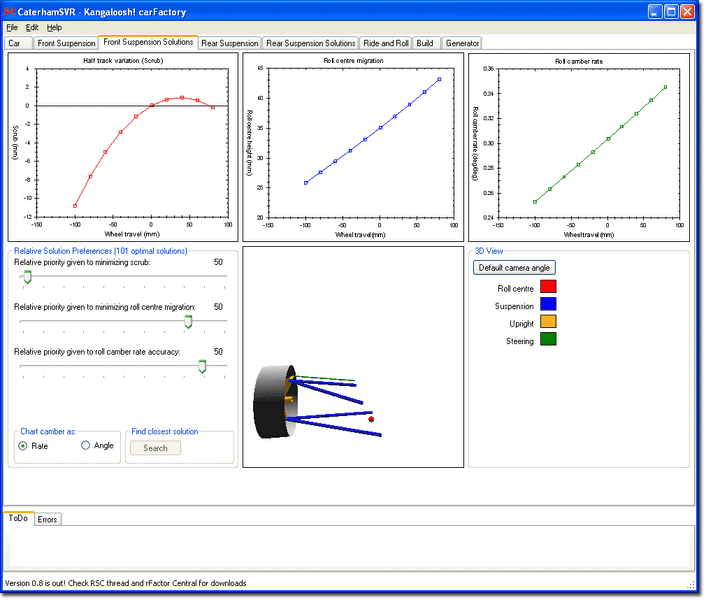The image size is (706, 600).
Task: Open the Edit menu
Action: coord(32,27)
